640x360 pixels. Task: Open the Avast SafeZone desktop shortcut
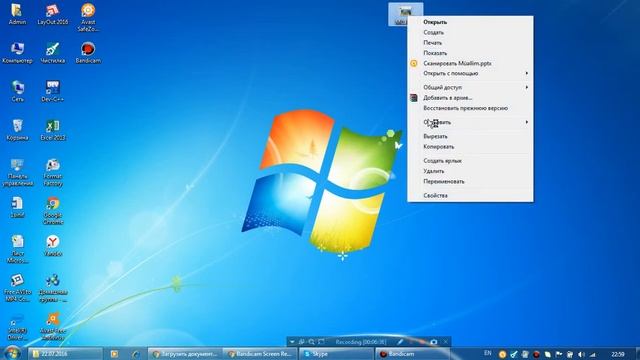coord(88,17)
